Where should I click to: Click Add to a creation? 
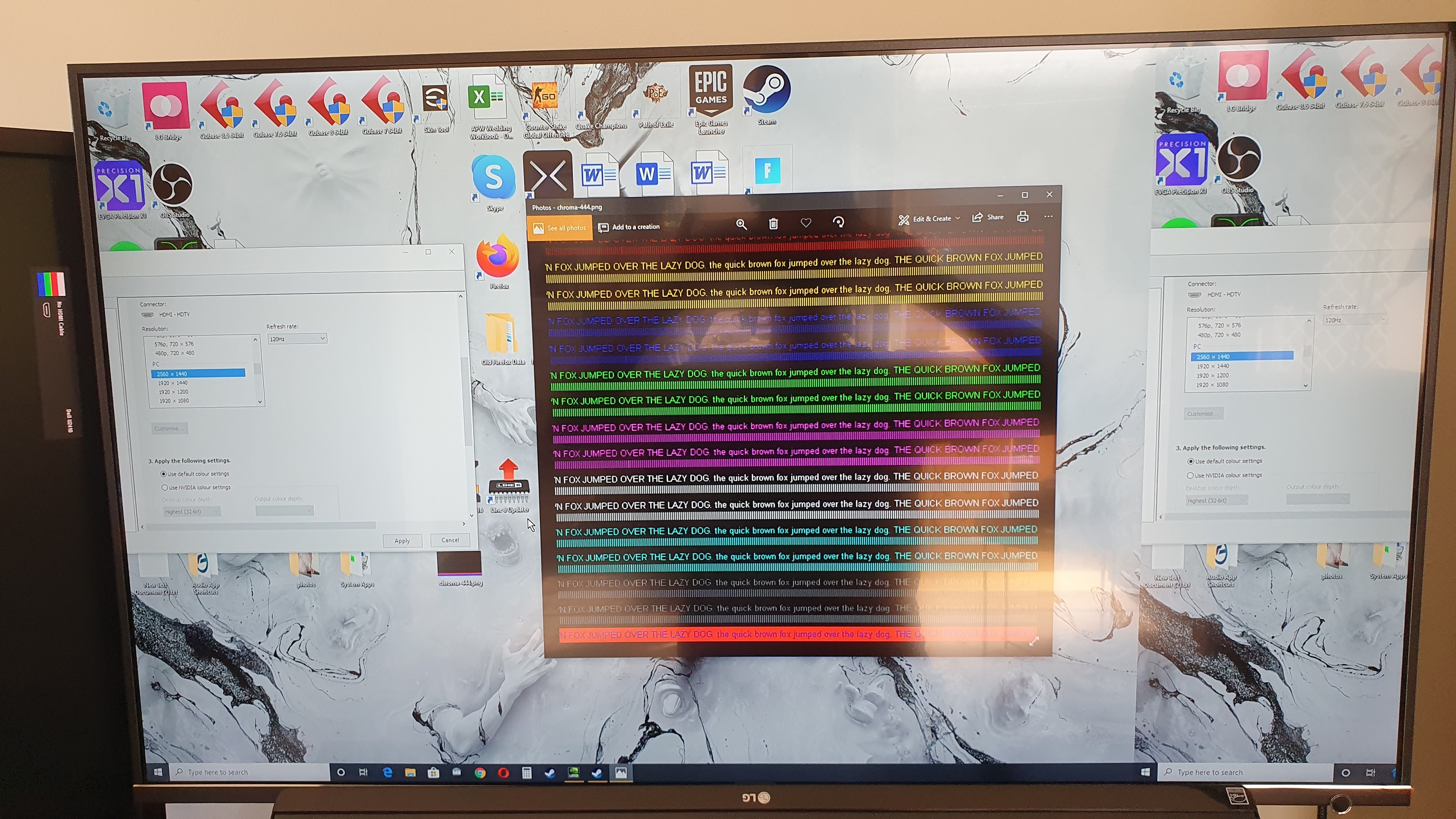click(629, 227)
